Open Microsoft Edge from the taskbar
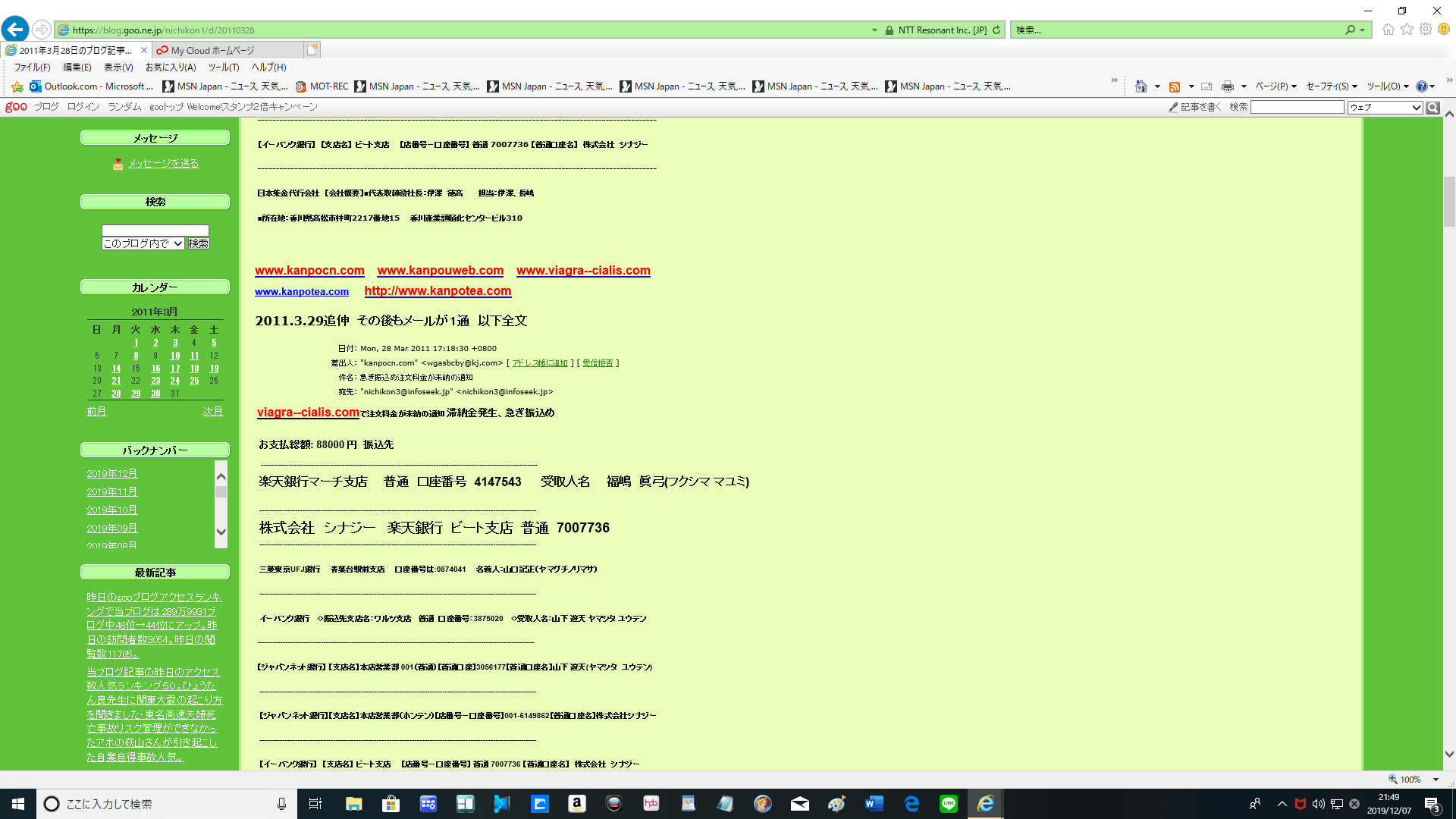Image resolution: width=1456 pixels, height=819 pixels. point(912,804)
